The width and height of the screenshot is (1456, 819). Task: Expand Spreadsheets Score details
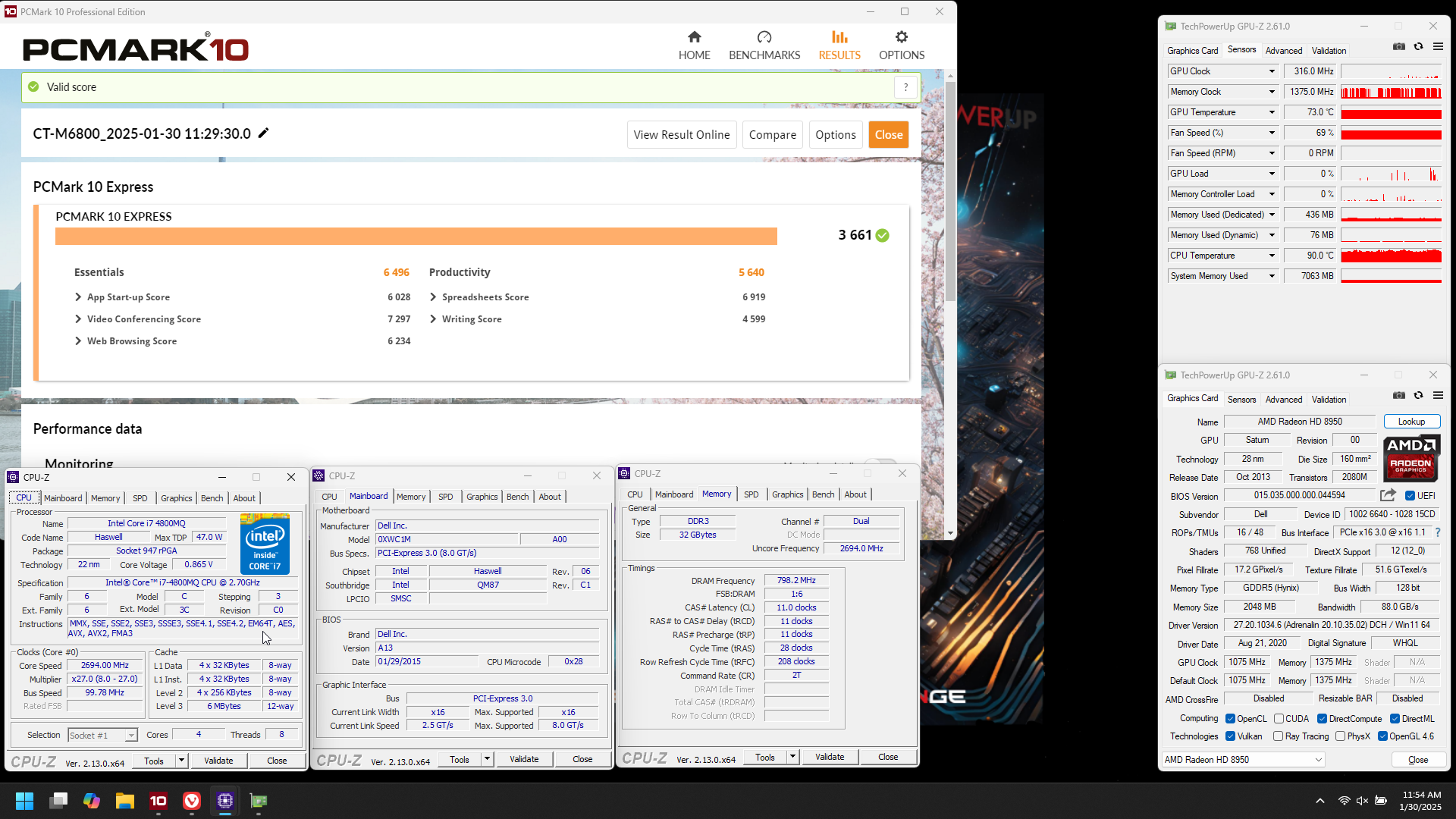pos(433,297)
